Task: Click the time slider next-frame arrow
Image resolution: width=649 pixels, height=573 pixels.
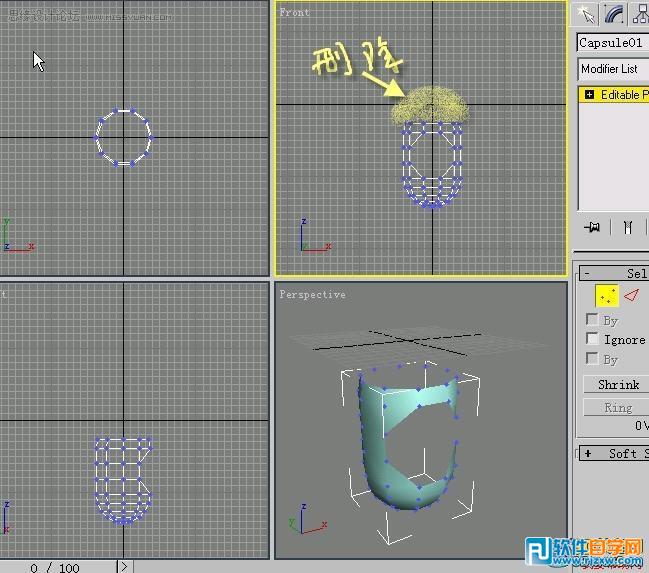Action: click(x=124, y=567)
